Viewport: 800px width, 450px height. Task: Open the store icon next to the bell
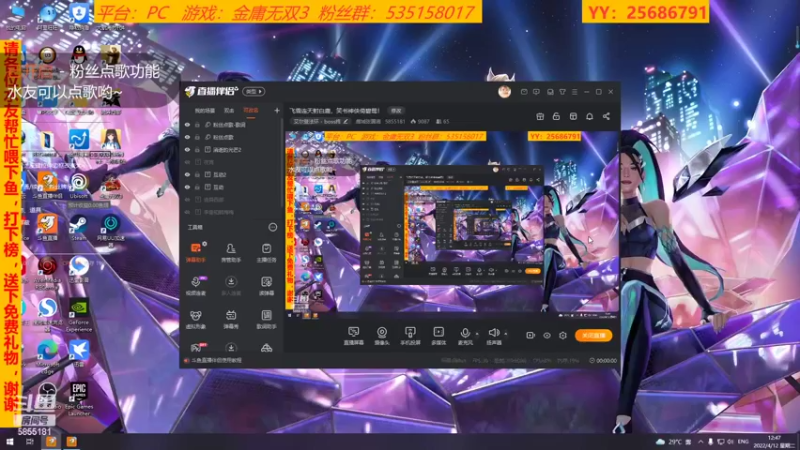[x=573, y=116]
